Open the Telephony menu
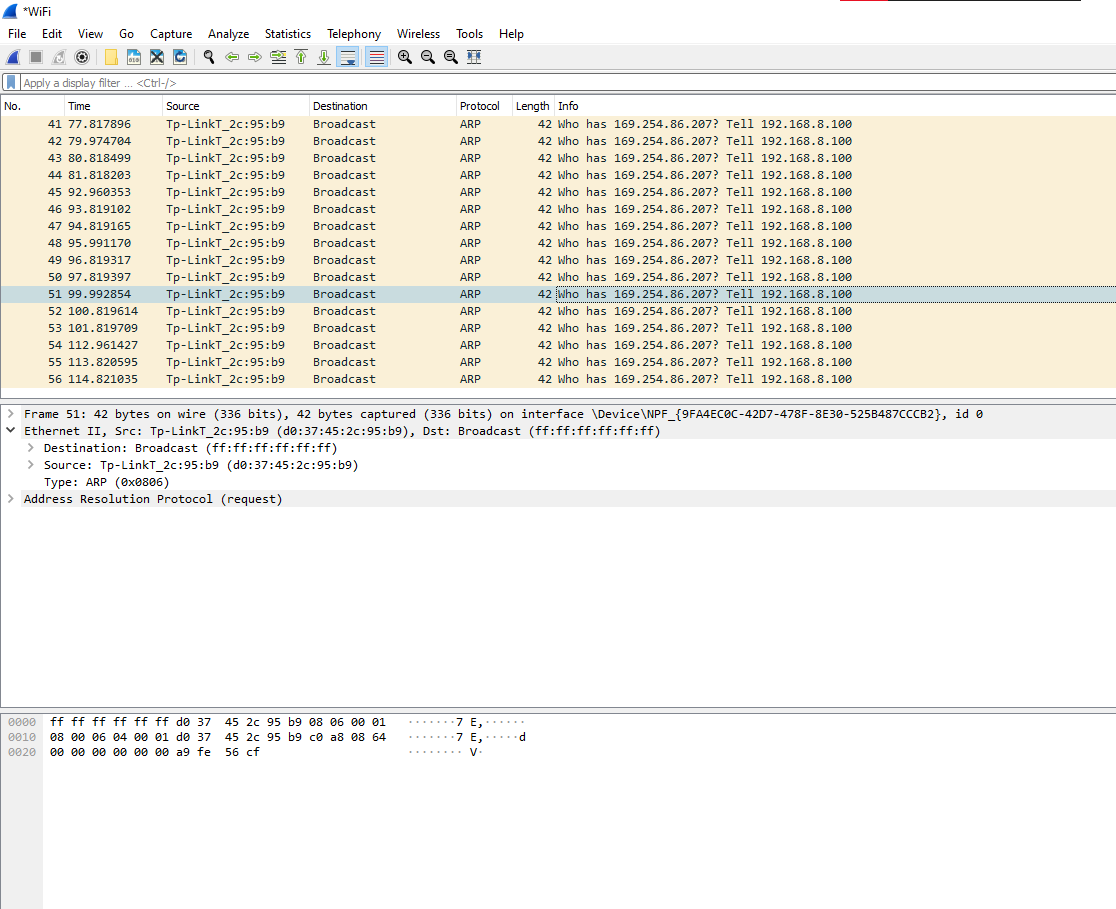 [354, 33]
